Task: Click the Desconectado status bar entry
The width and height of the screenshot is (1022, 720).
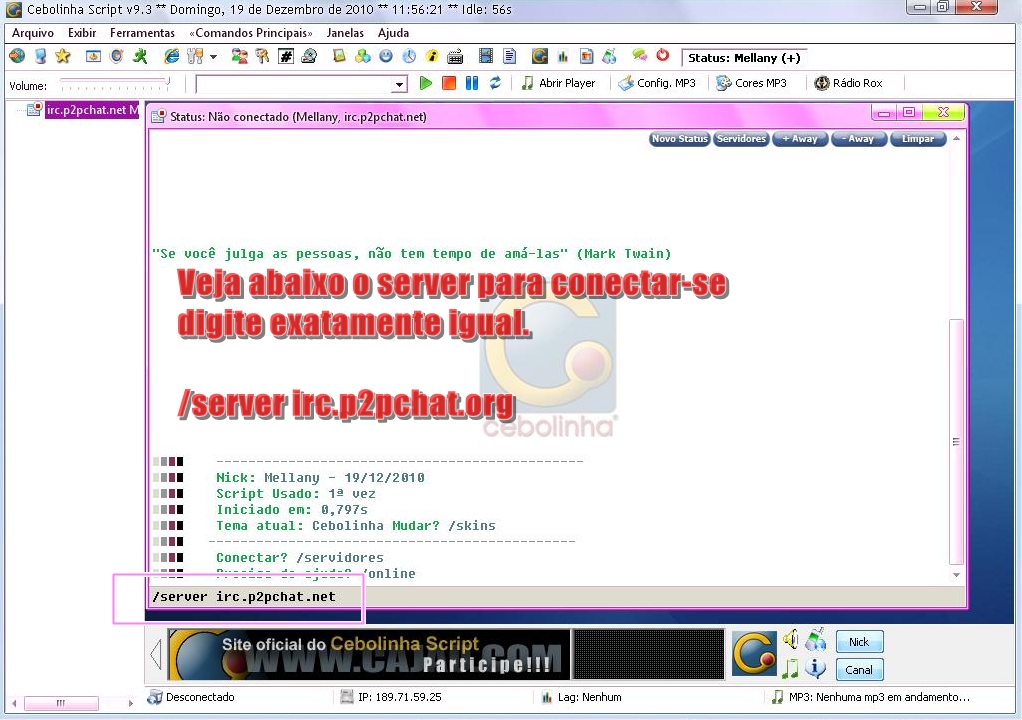Action: (192, 697)
